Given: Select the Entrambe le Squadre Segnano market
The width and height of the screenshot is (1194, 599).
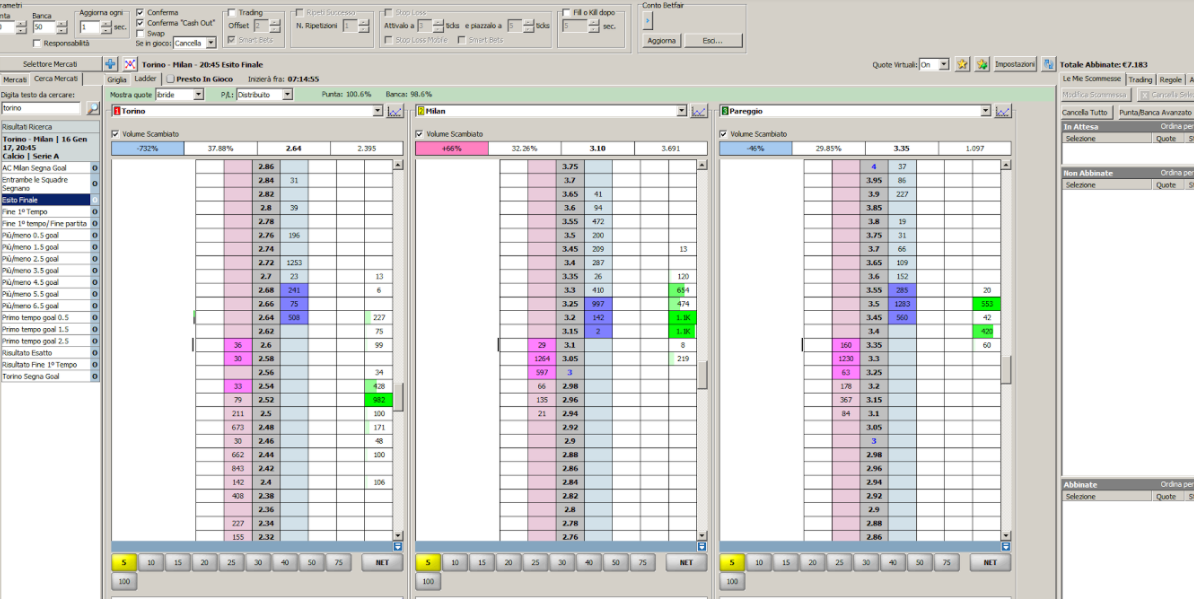Looking at the screenshot, I should tap(46, 183).
